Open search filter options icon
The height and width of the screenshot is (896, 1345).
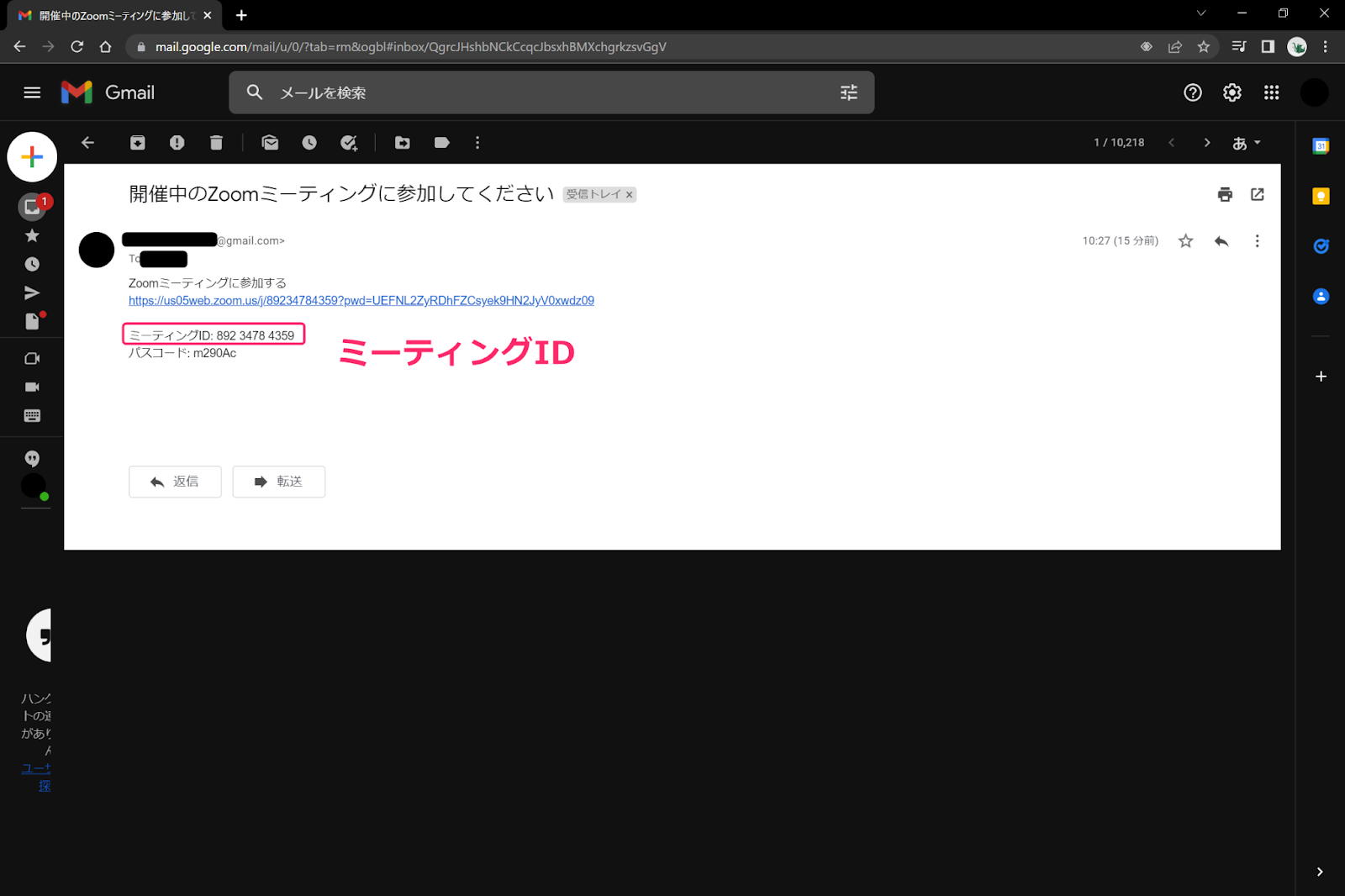pyautogui.click(x=849, y=92)
